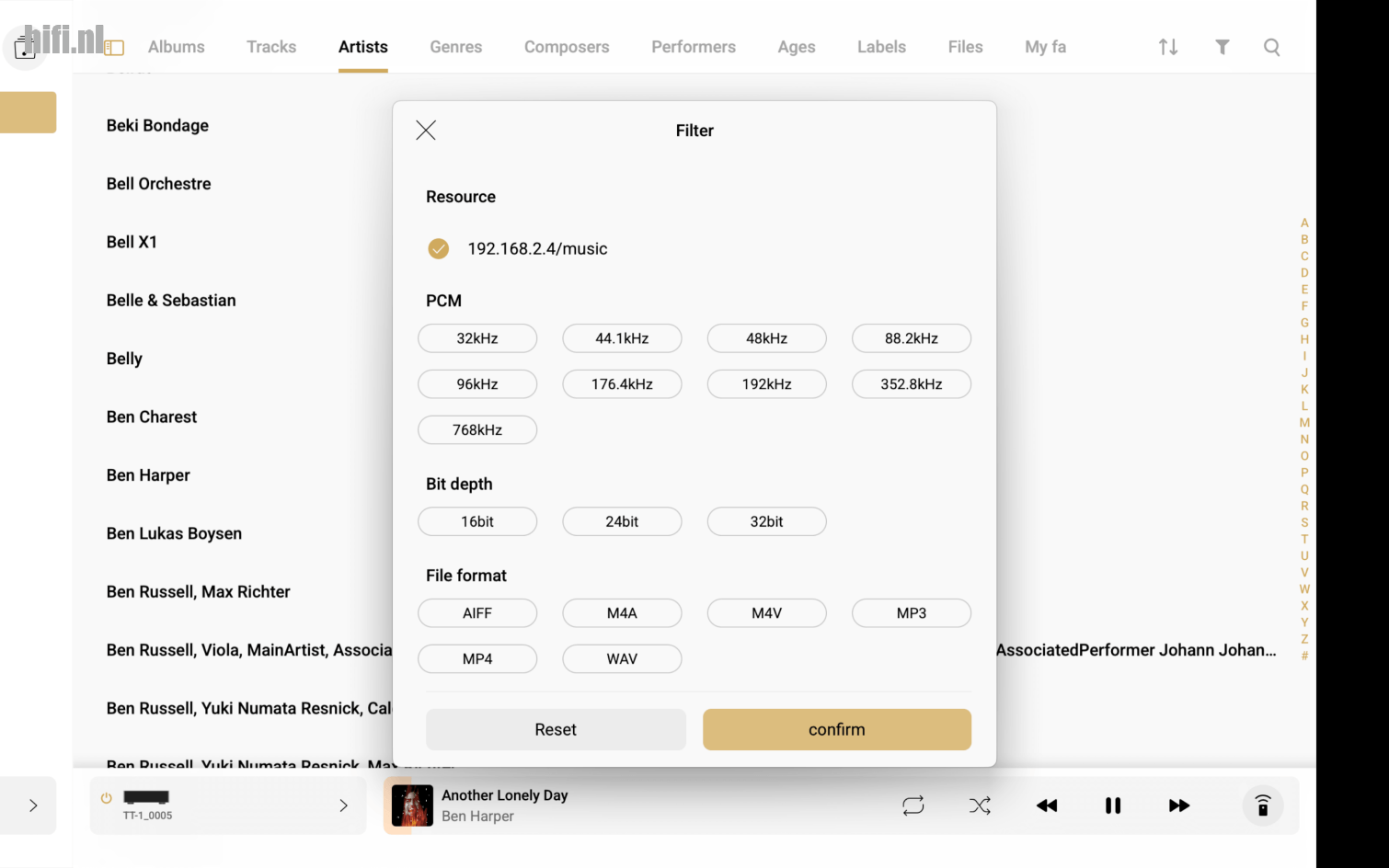The width and height of the screenshot is (1389, 868).
Task: Jump to # in alphabet index
Action: pos(1304,656)
